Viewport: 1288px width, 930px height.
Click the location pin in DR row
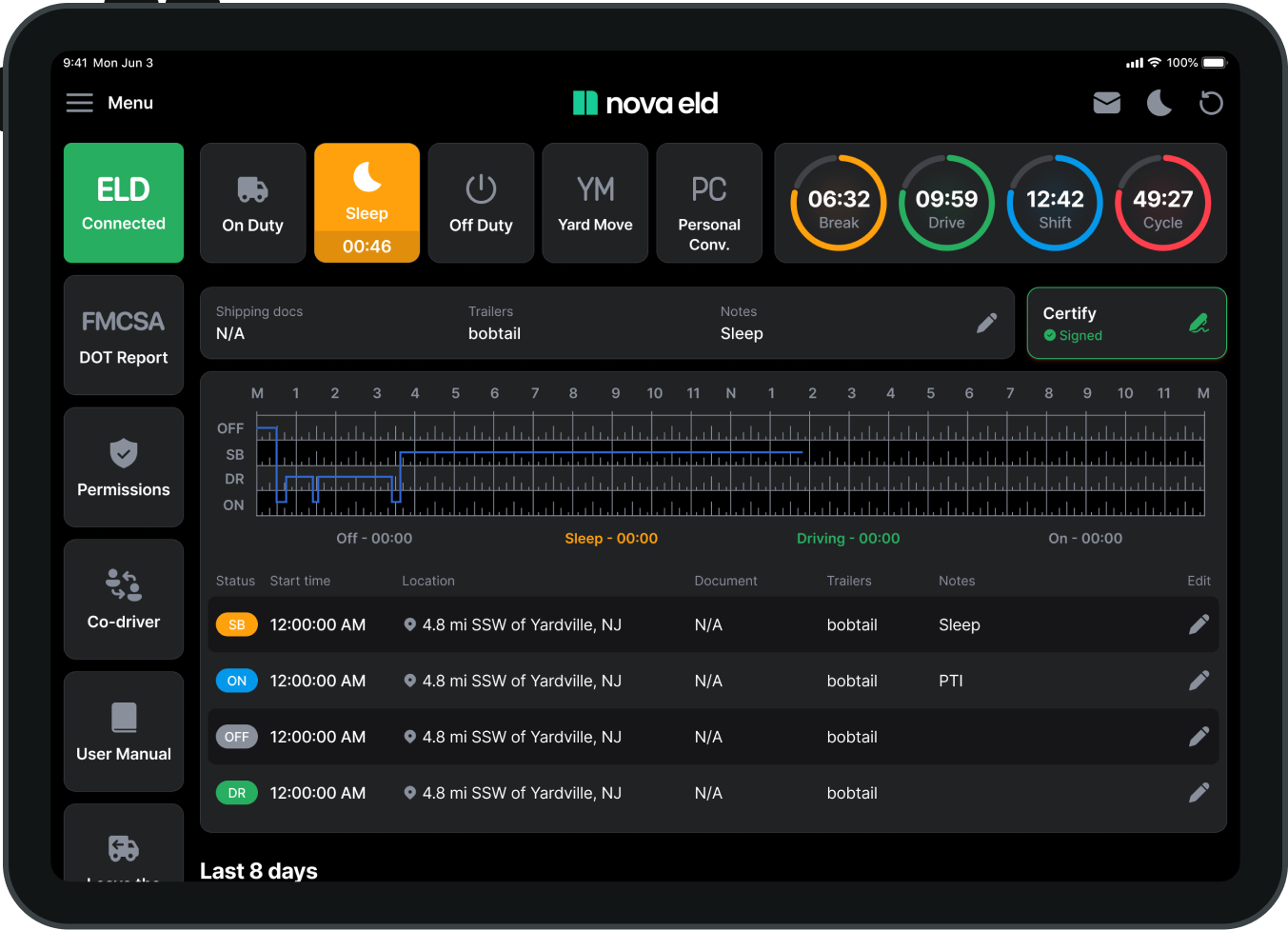click(x=409, y=793)
